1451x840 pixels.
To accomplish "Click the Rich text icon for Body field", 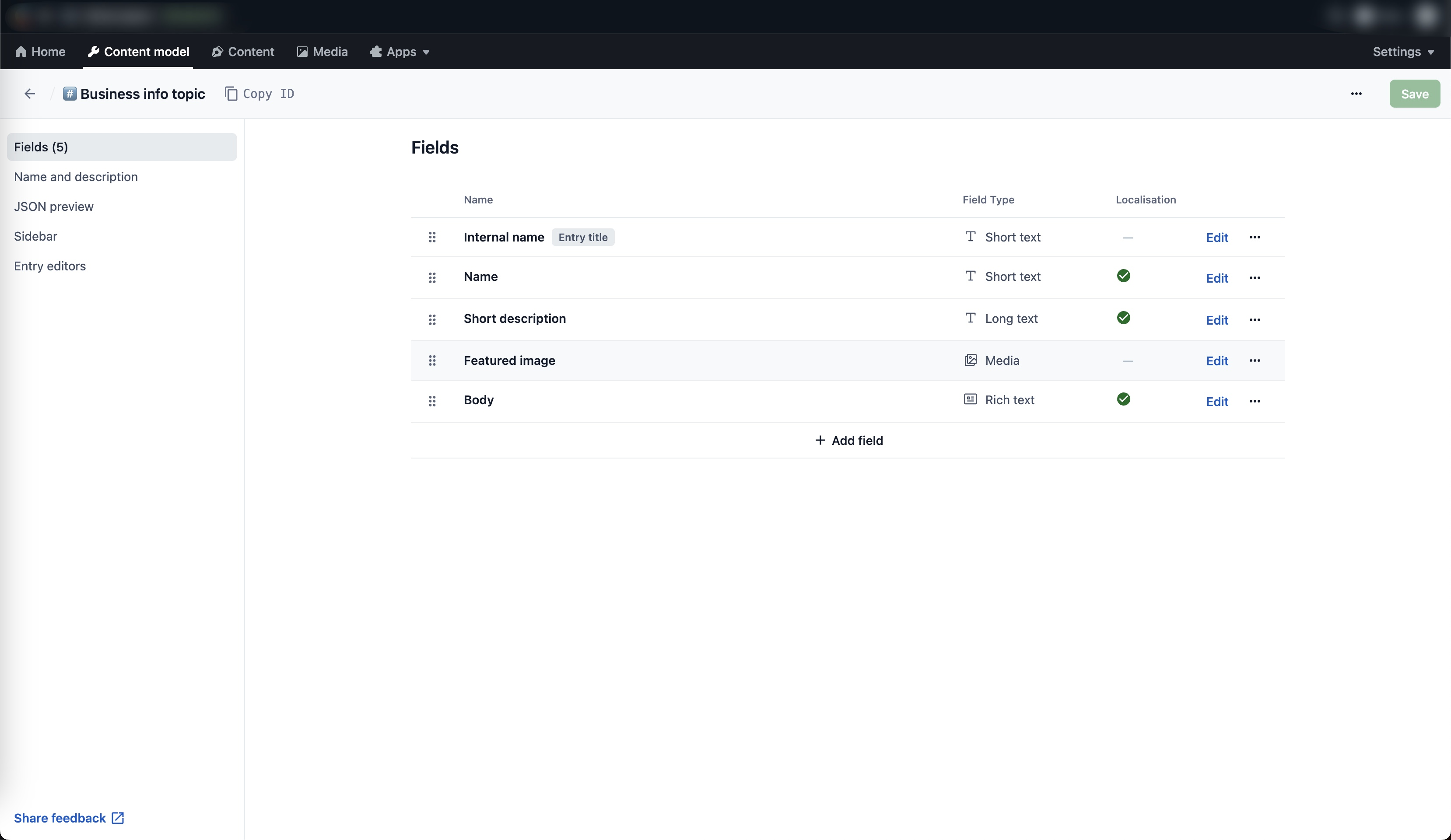I will click(x=969, y=399).
